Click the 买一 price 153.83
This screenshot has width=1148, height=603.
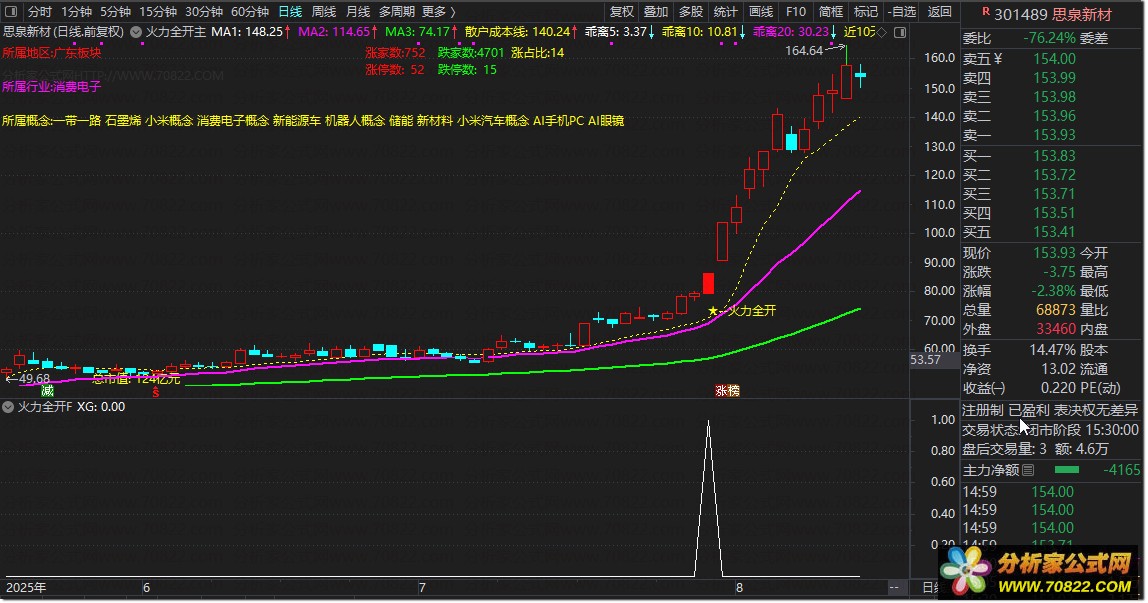(x=1054, y=156)
